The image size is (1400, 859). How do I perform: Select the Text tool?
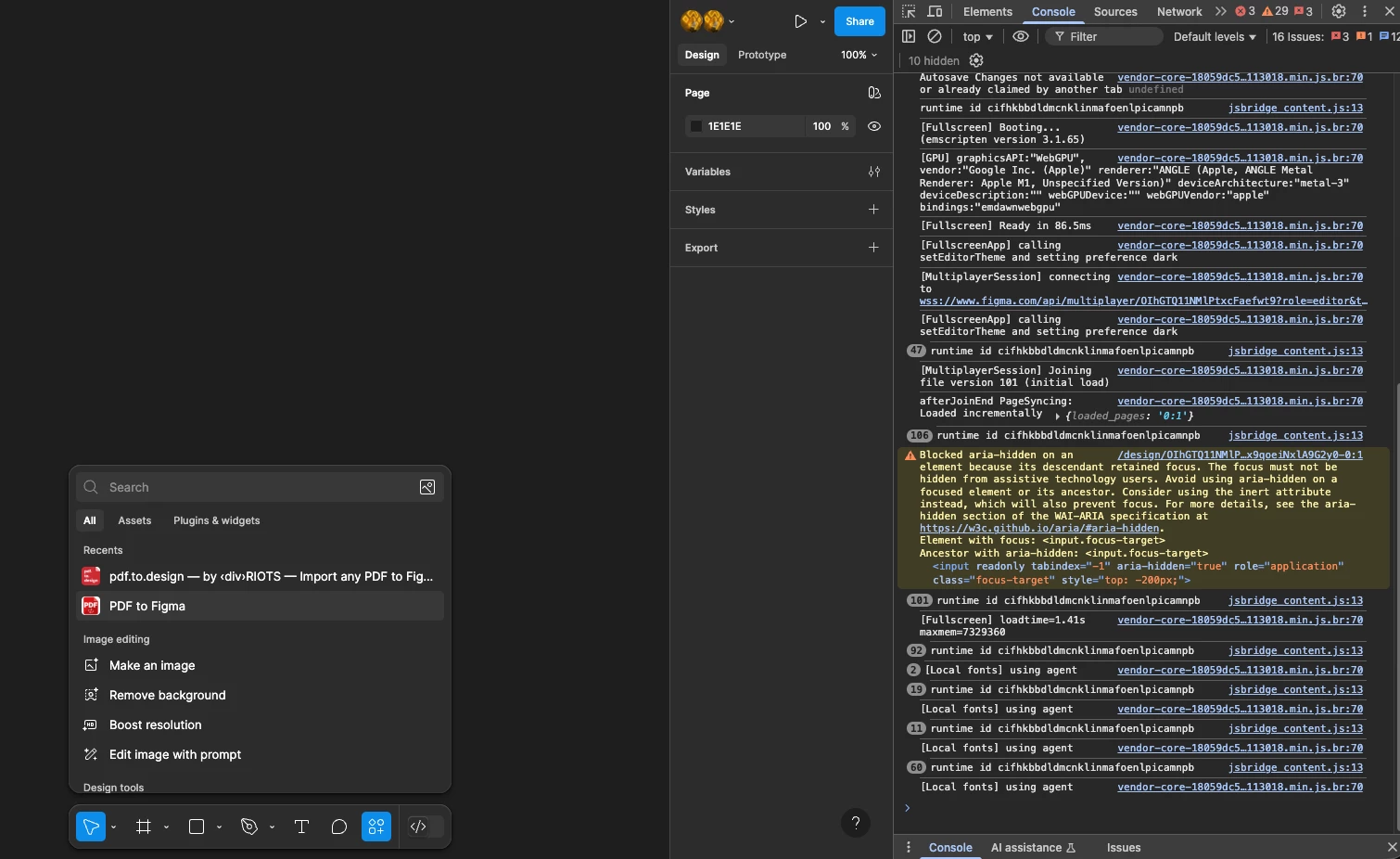click(301, 827)
